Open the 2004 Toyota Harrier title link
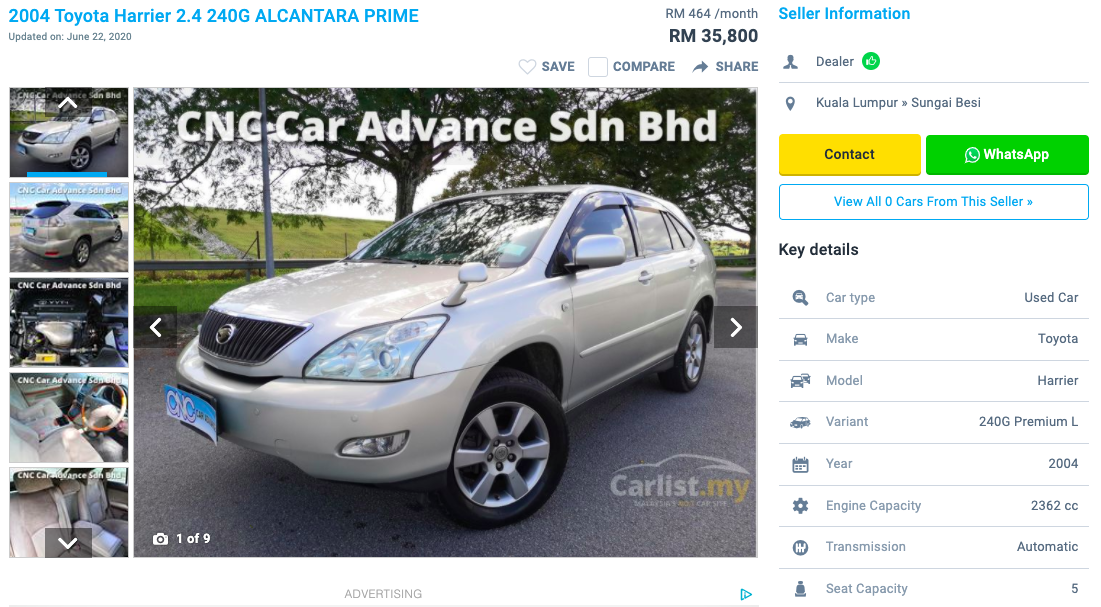1101x607 pixels. [x=213, y=15]
